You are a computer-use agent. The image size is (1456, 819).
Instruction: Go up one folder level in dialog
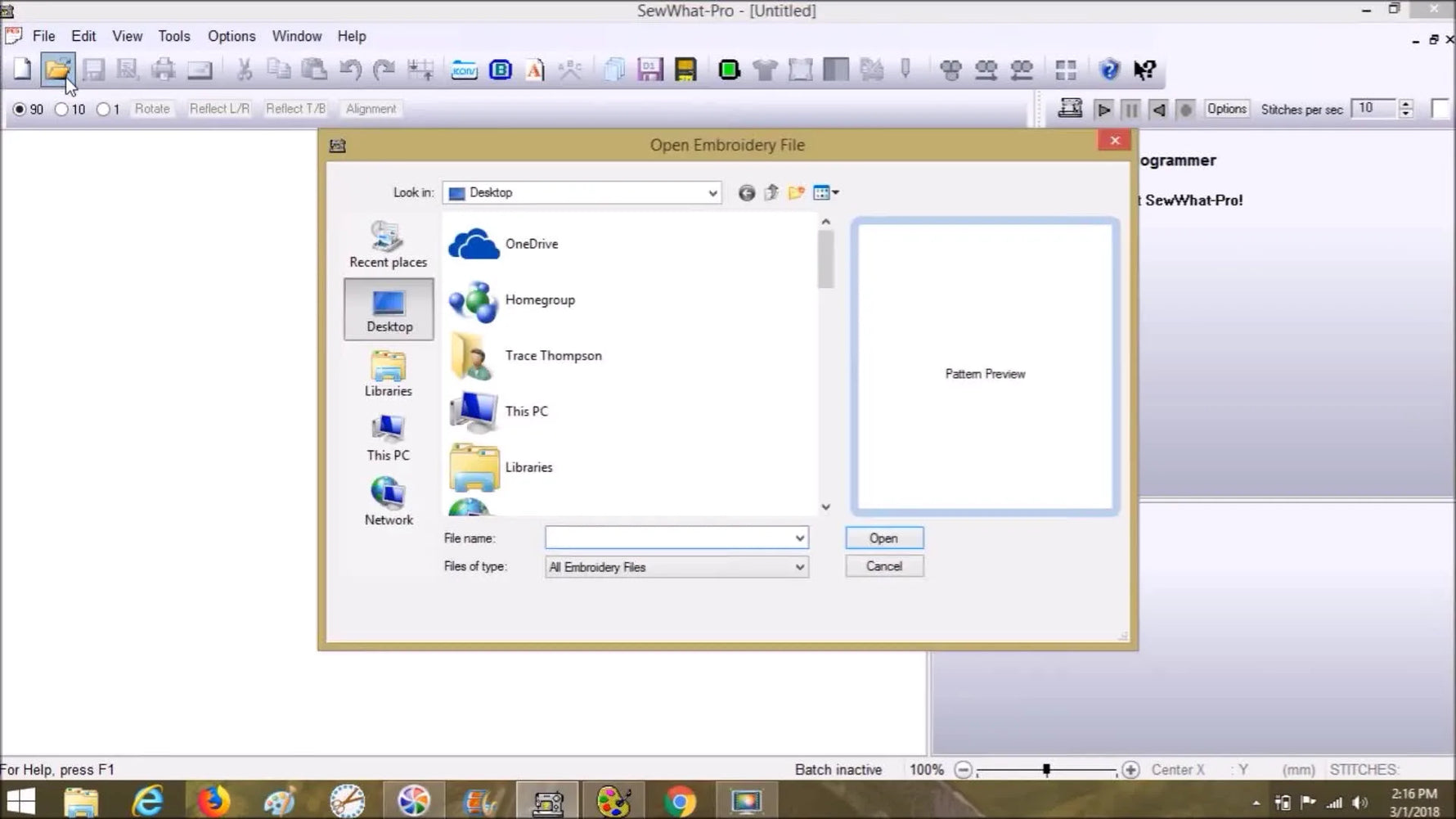(x=771, y=193)
